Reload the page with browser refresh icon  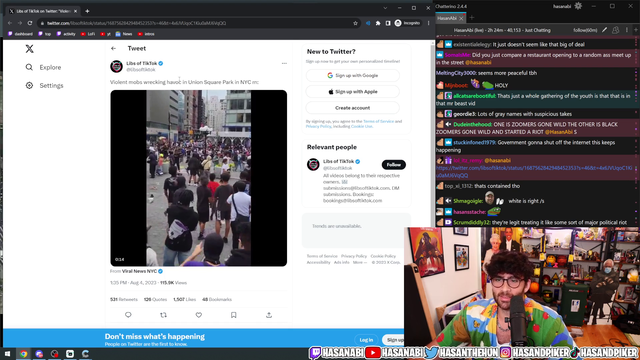pyautogui.click(x=29, y=23)
